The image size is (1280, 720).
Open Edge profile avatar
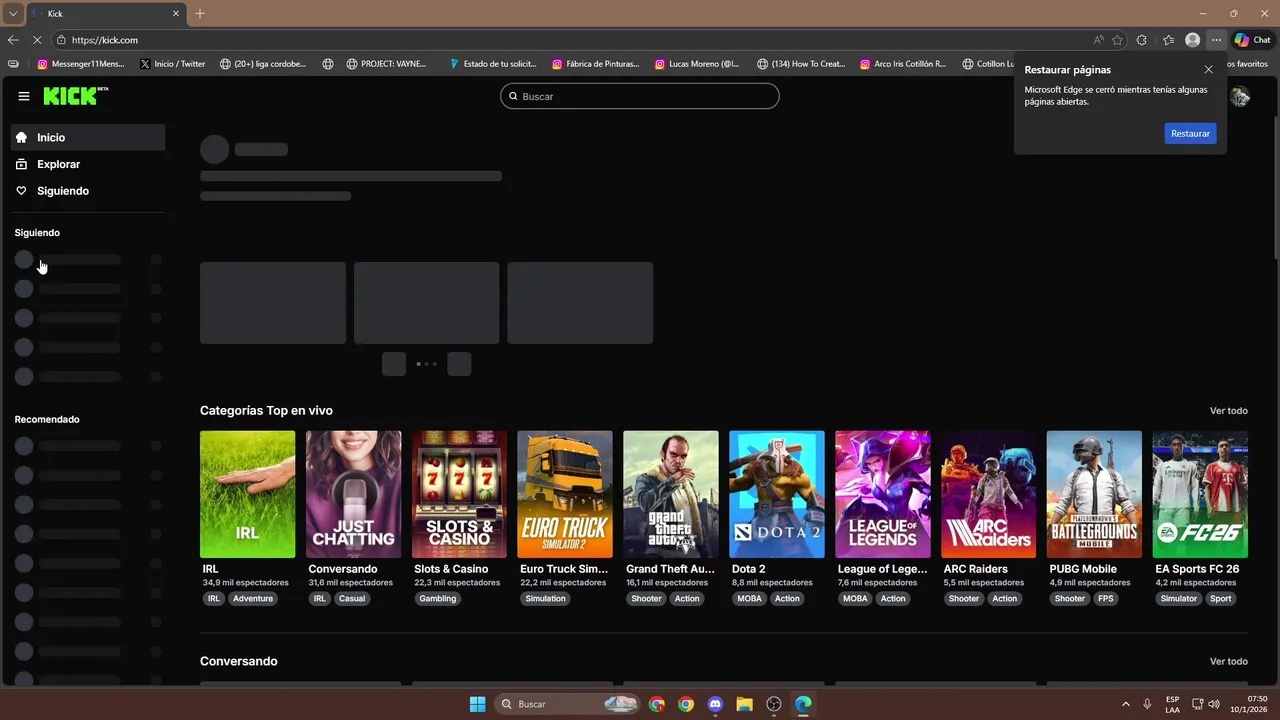coord(1192,40)
